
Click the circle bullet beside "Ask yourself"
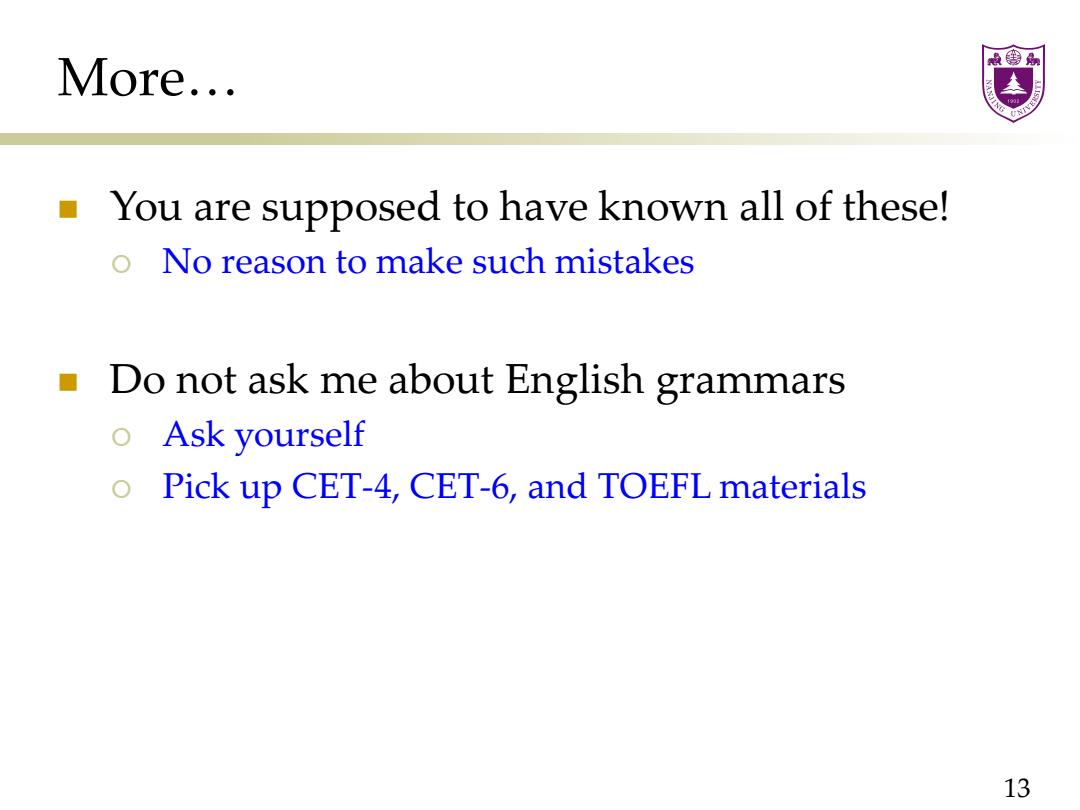click(121, 437)
